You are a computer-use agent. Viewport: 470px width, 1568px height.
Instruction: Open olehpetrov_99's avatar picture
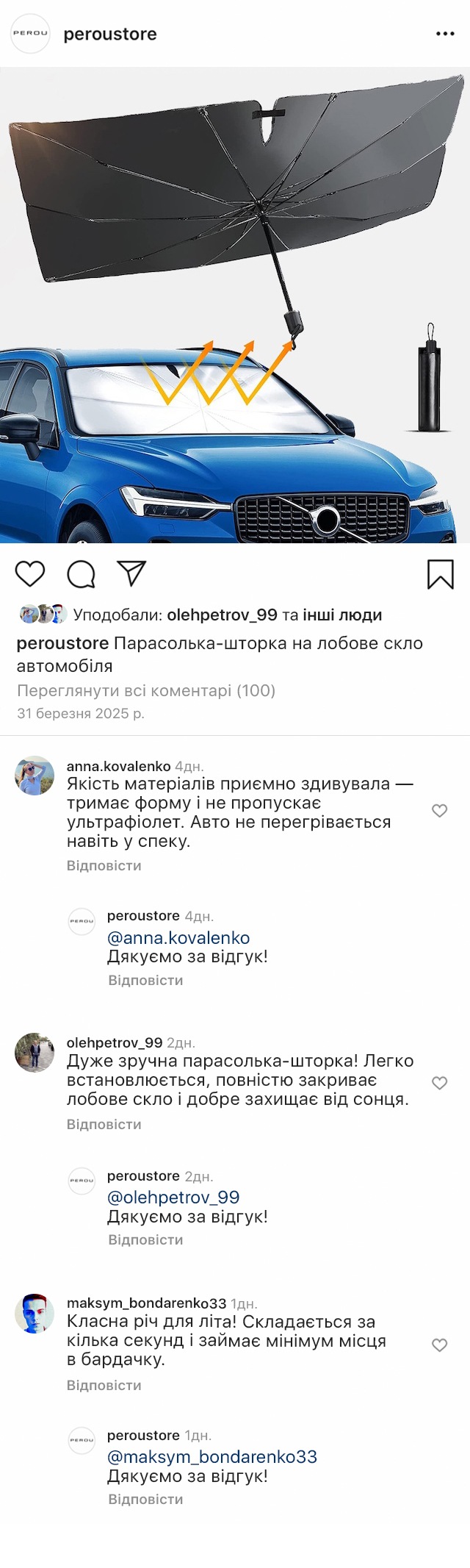35,1052
